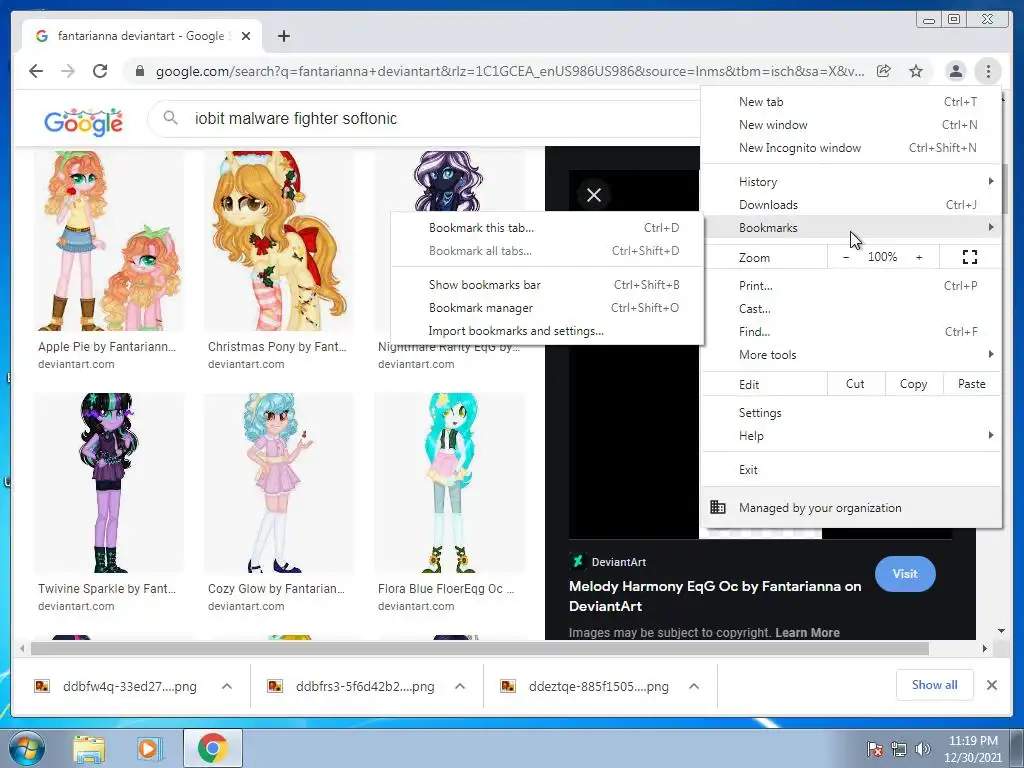This screenshot has height=768, width=1024.
Task: Click the ddbfw4q-33ed27 png file icon
Action: (42, 686)
